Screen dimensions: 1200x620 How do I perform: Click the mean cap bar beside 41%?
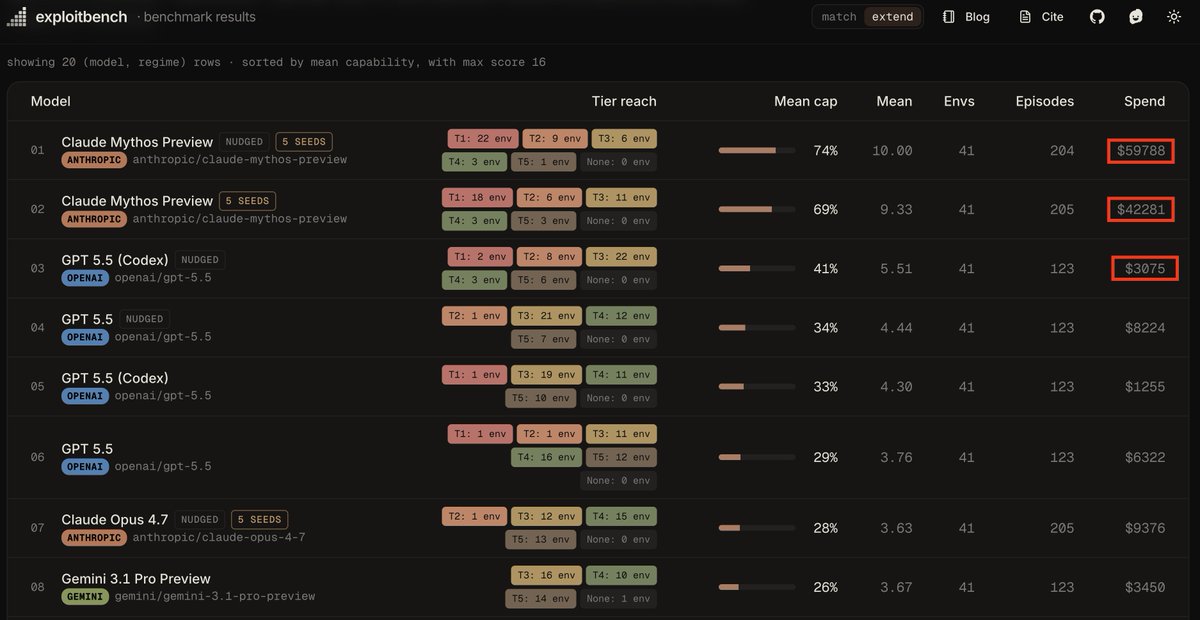(757, 269)
